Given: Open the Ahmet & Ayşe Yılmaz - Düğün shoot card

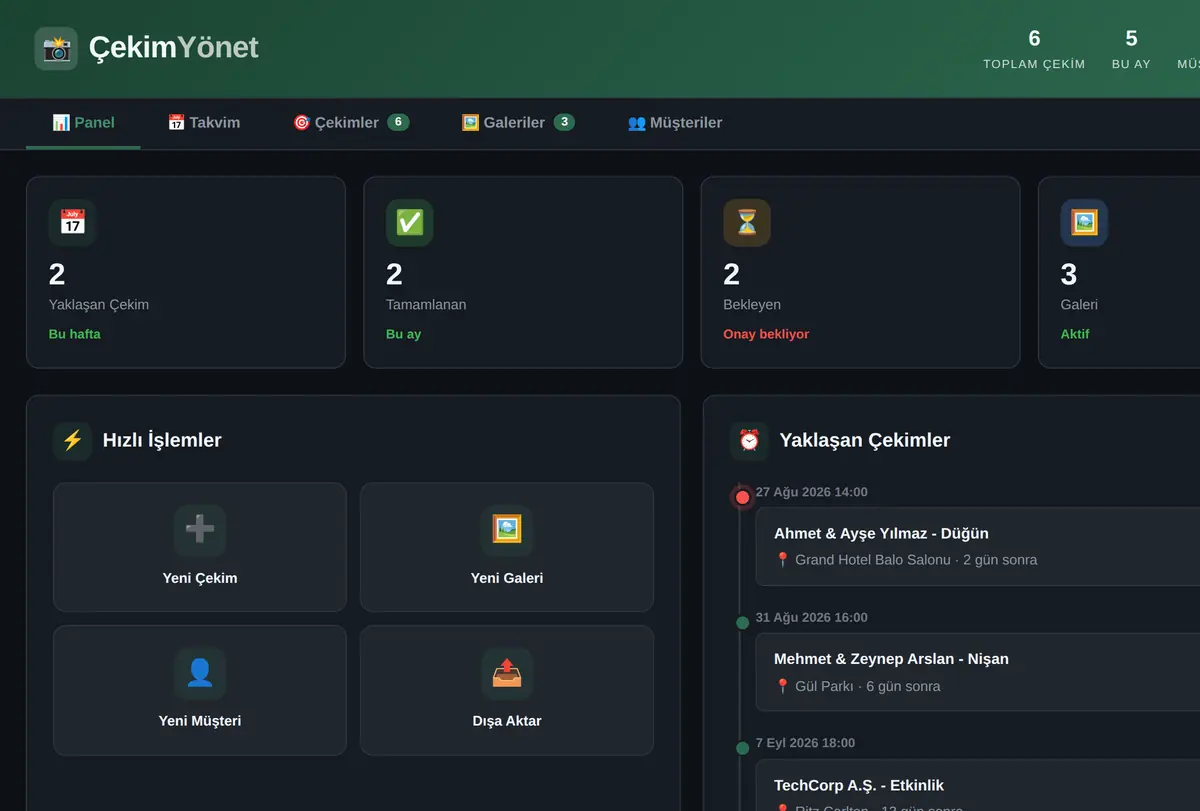Looking at the screenshot, I should pos(978,546).
